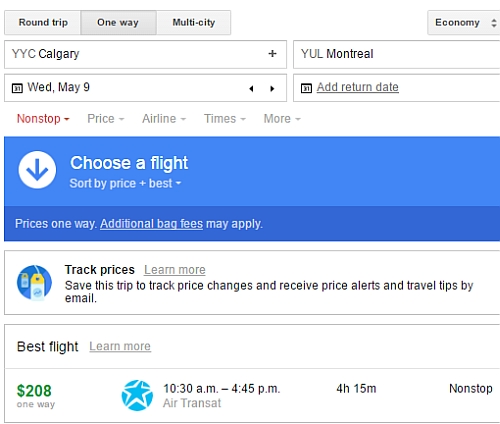Open the Sort by price + best dropdown

125,183
